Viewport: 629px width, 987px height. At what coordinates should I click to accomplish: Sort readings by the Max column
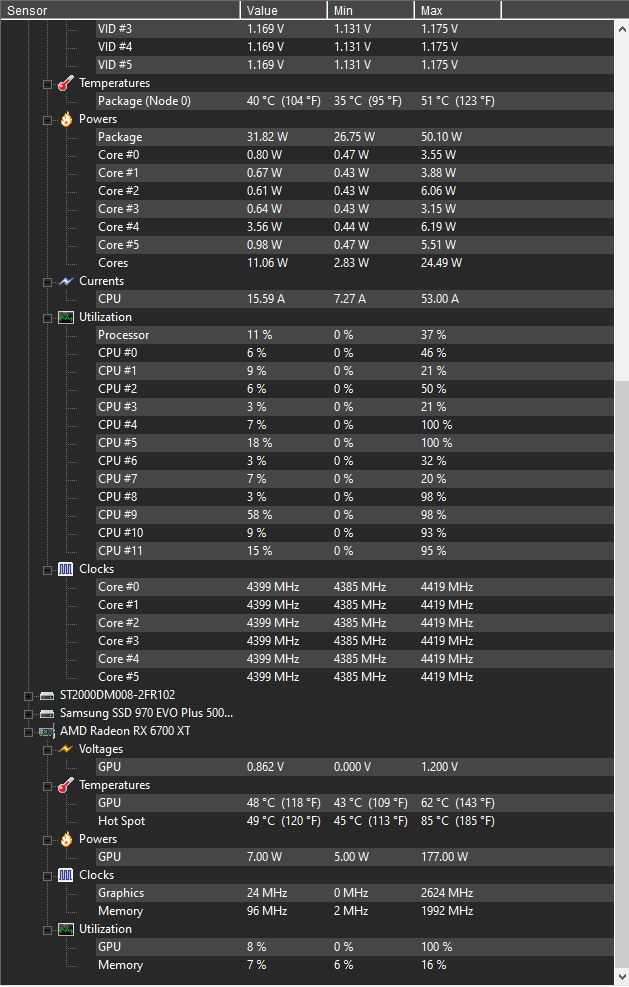click(457, 9)
